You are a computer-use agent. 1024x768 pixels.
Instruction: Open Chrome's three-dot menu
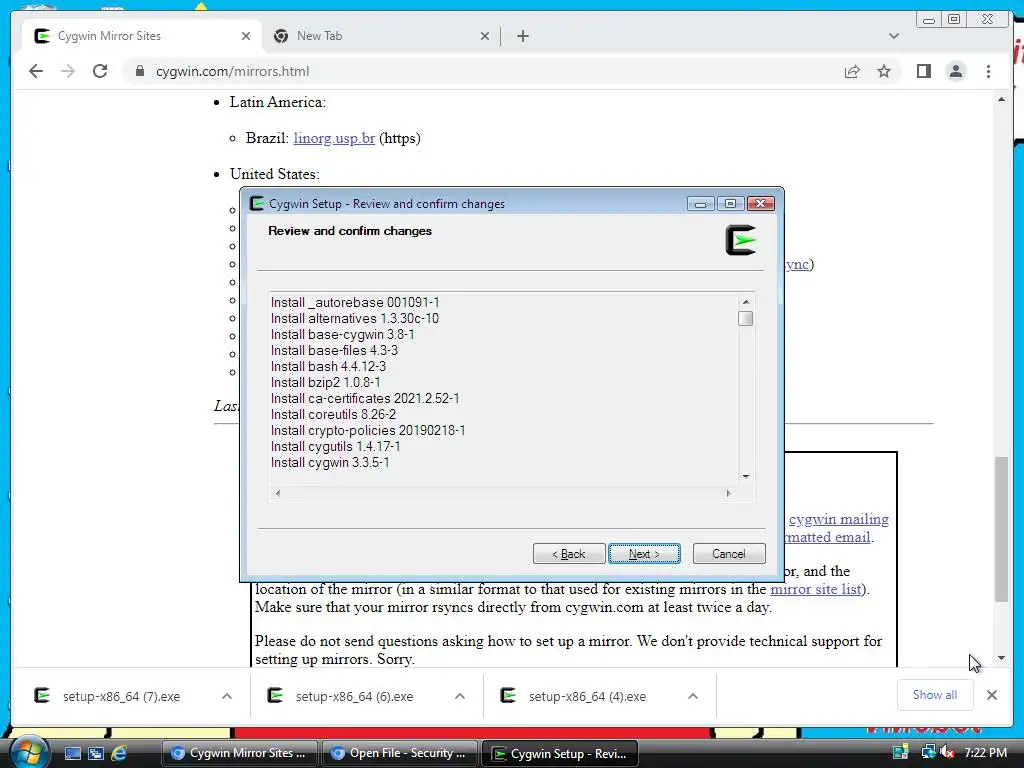[x=988, y=71]
